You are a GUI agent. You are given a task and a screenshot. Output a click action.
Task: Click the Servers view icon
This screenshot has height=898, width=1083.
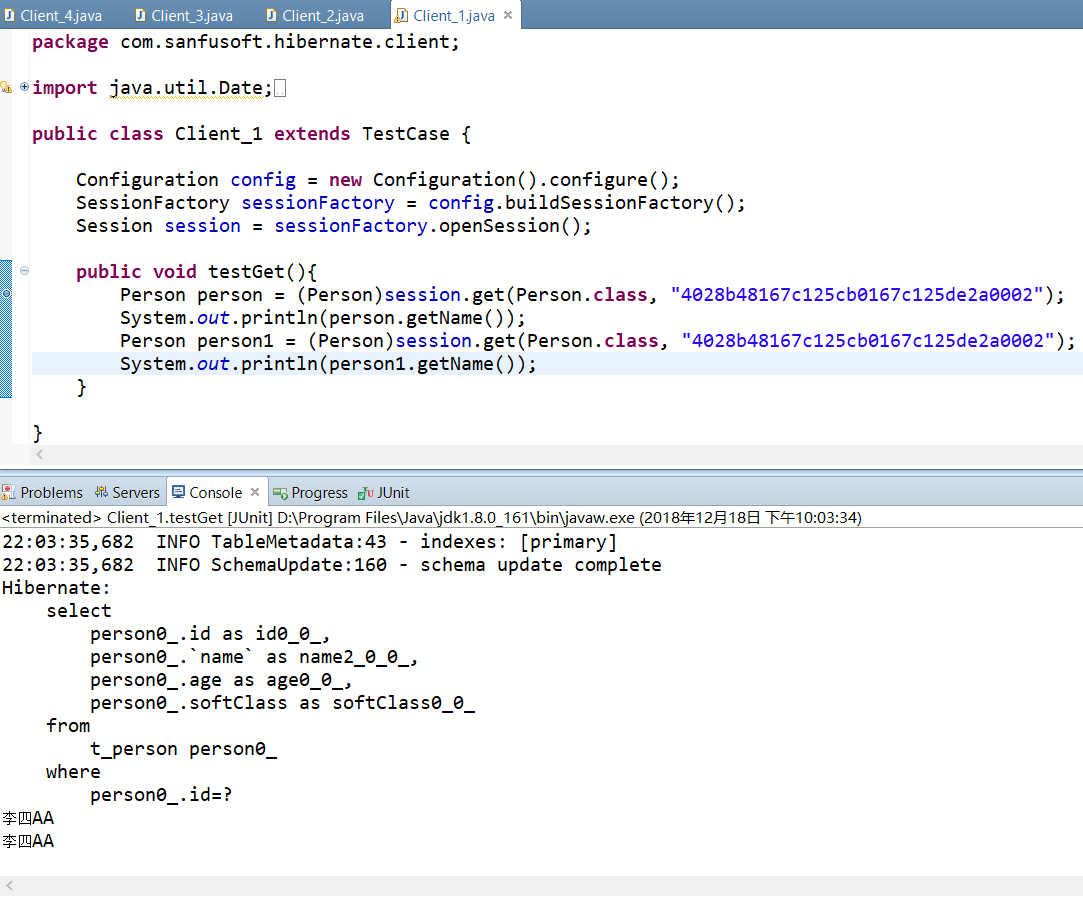coord(101,493)
